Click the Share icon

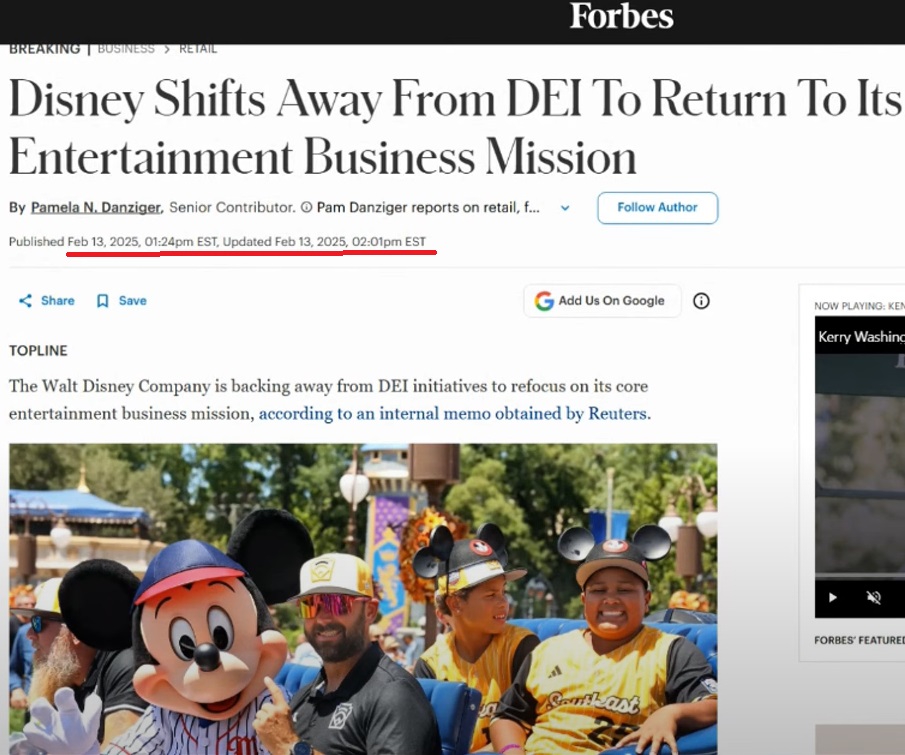pyautogui.click(x=25, y=301)
